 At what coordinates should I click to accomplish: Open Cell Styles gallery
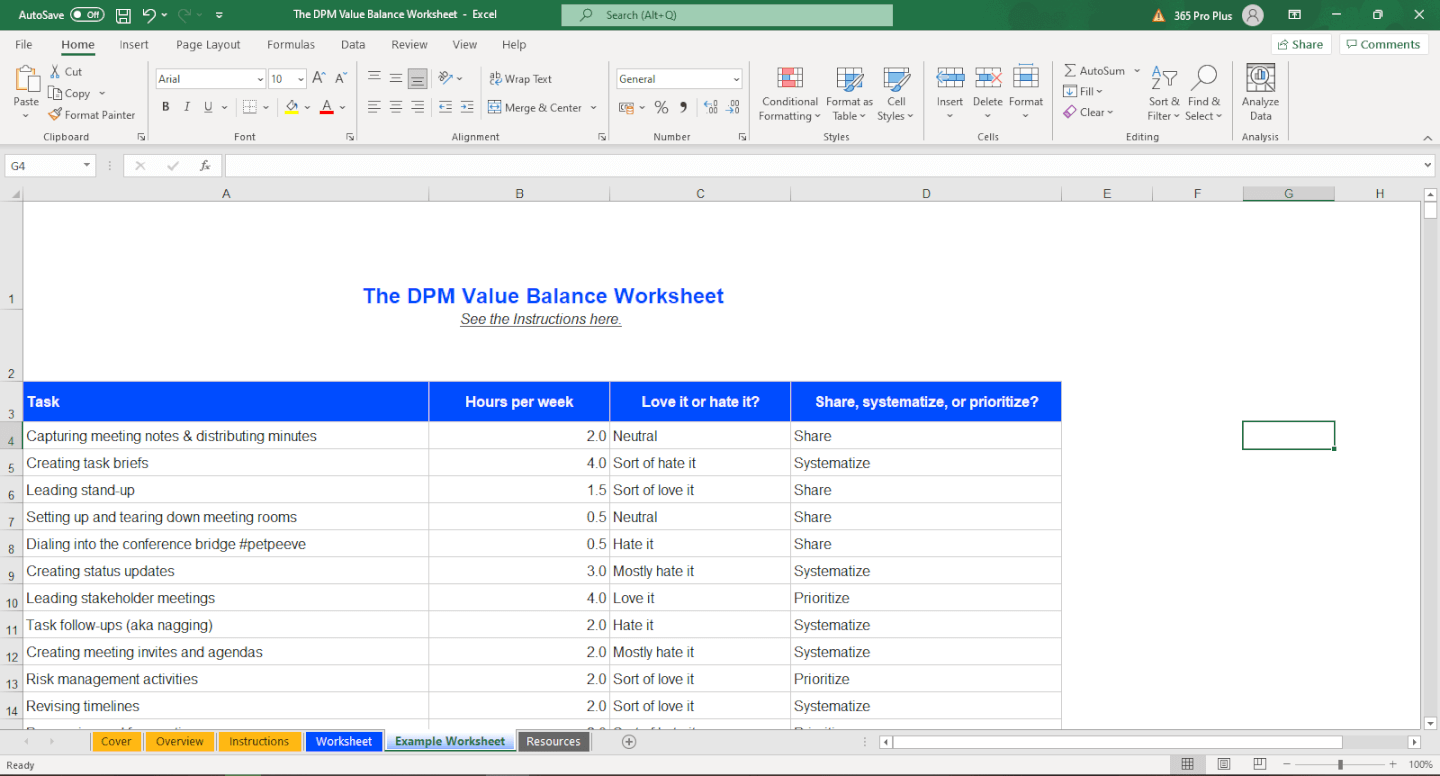pos(896,94)
